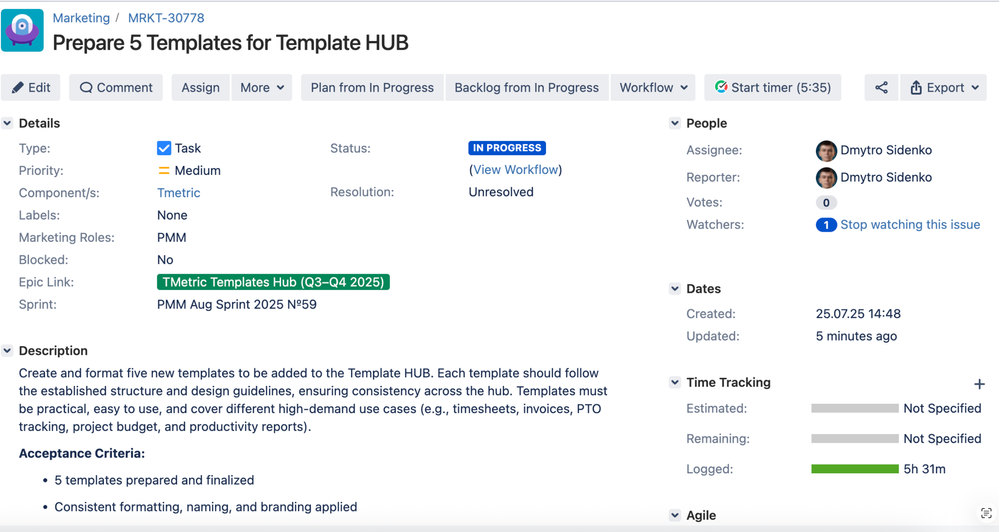This screenshot has width=999, height=532.
Task: Open the Export dropdown
Action: pyautogui.click(x=944, y=87)
